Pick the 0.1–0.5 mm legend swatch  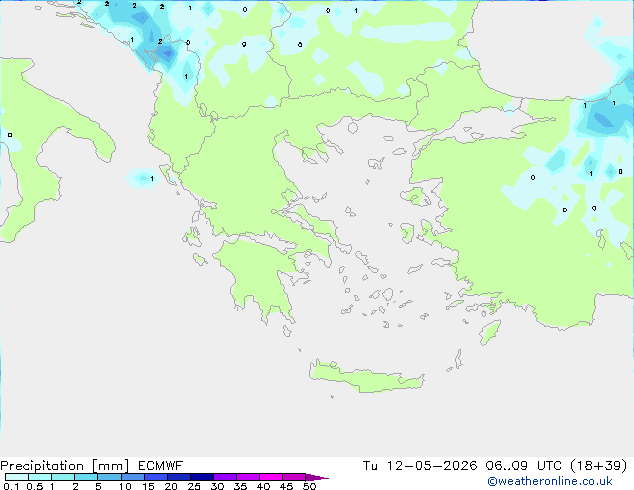point(17,477)
